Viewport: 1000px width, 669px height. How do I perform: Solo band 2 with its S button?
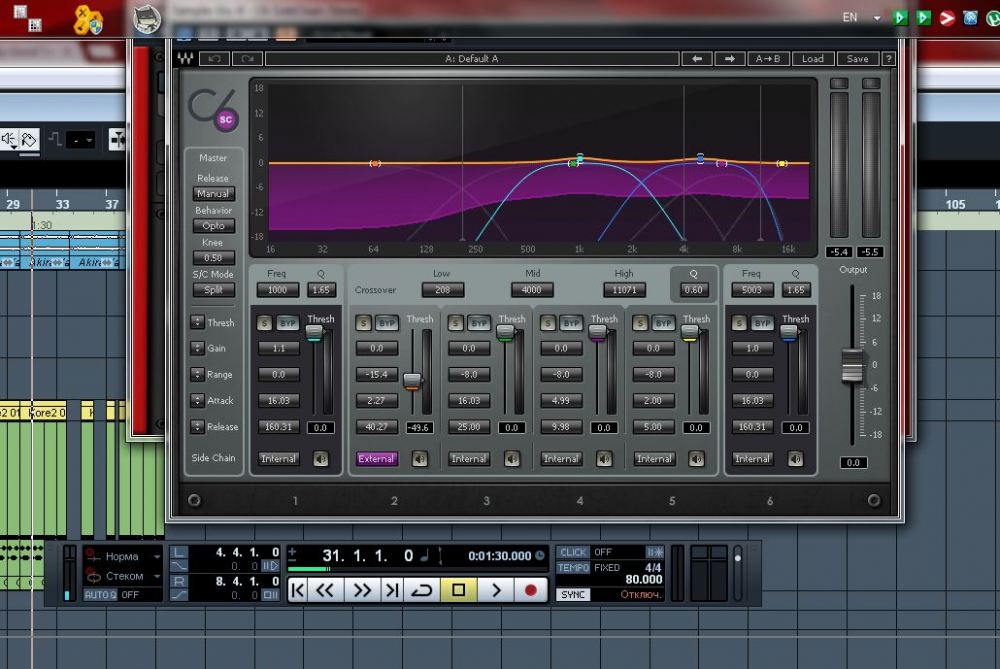tap(363, 323)
